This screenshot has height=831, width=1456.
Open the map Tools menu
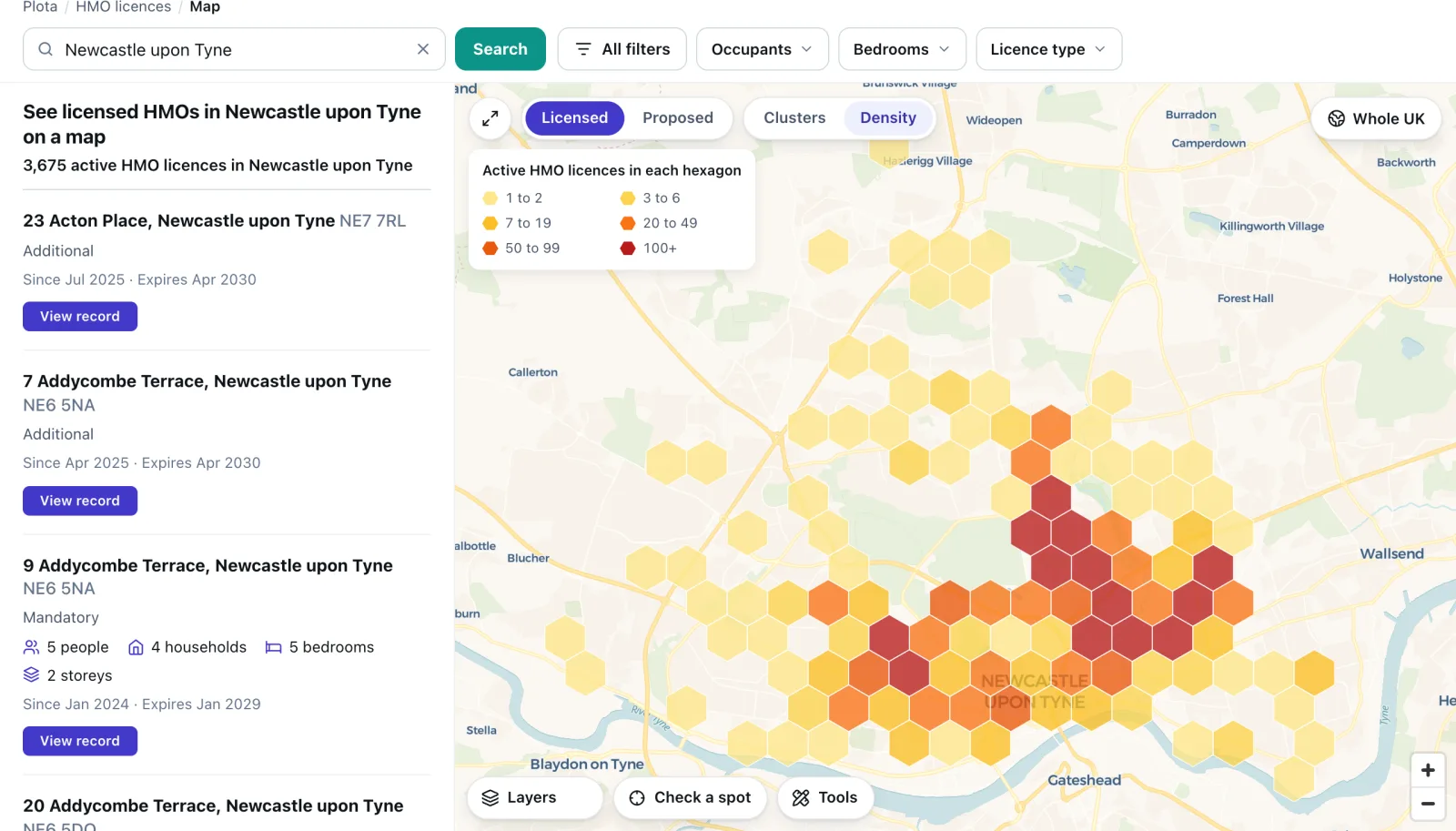(x=825, y=797)
